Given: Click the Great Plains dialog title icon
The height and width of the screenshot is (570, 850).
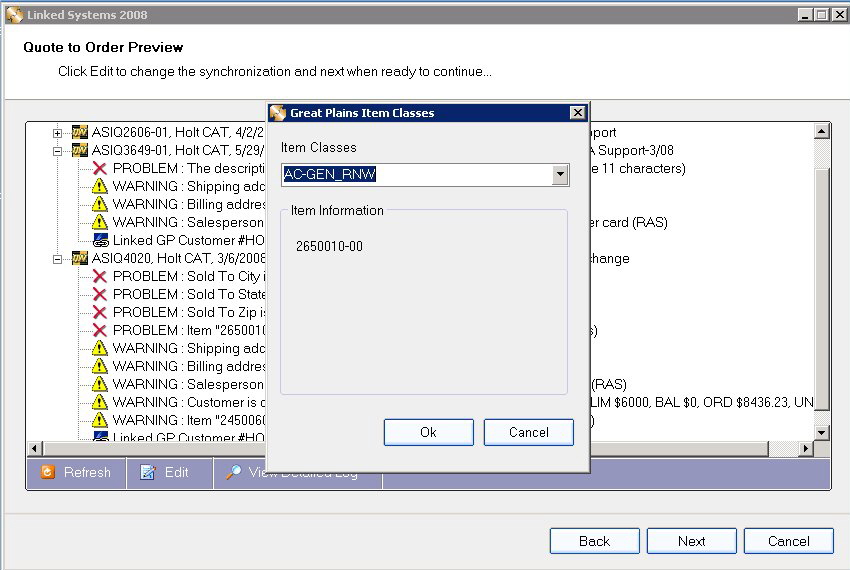Looking at the screenshot, I should 278,112.
